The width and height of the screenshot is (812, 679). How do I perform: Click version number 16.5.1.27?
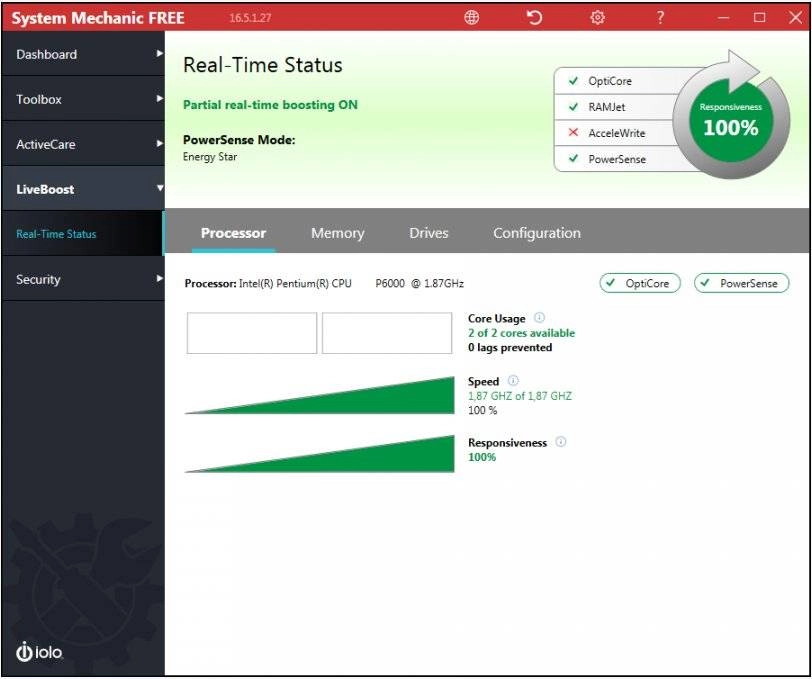[250, 18]
